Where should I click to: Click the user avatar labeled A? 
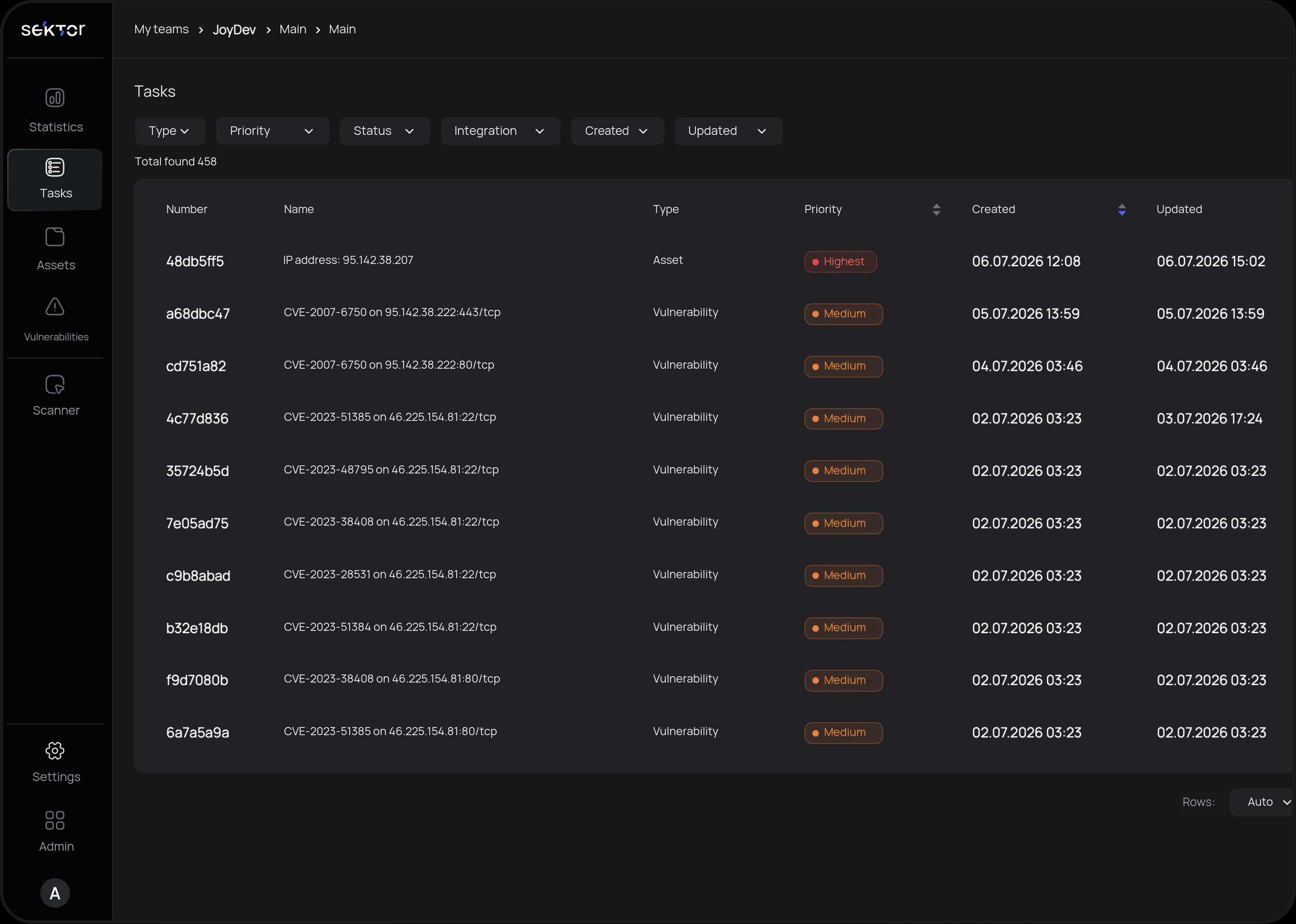54,893
